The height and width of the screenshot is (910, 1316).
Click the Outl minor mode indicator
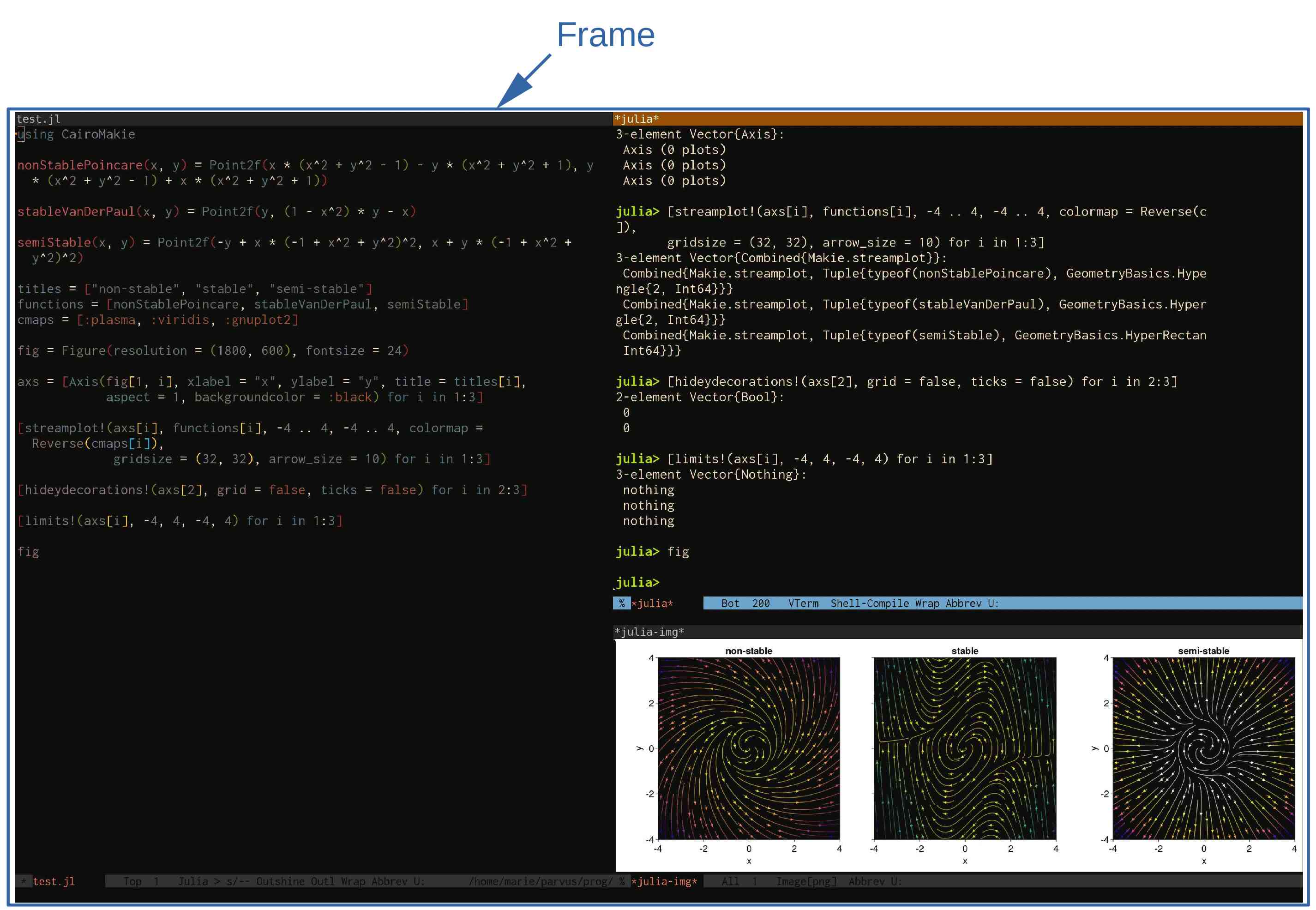pos(323,881)
